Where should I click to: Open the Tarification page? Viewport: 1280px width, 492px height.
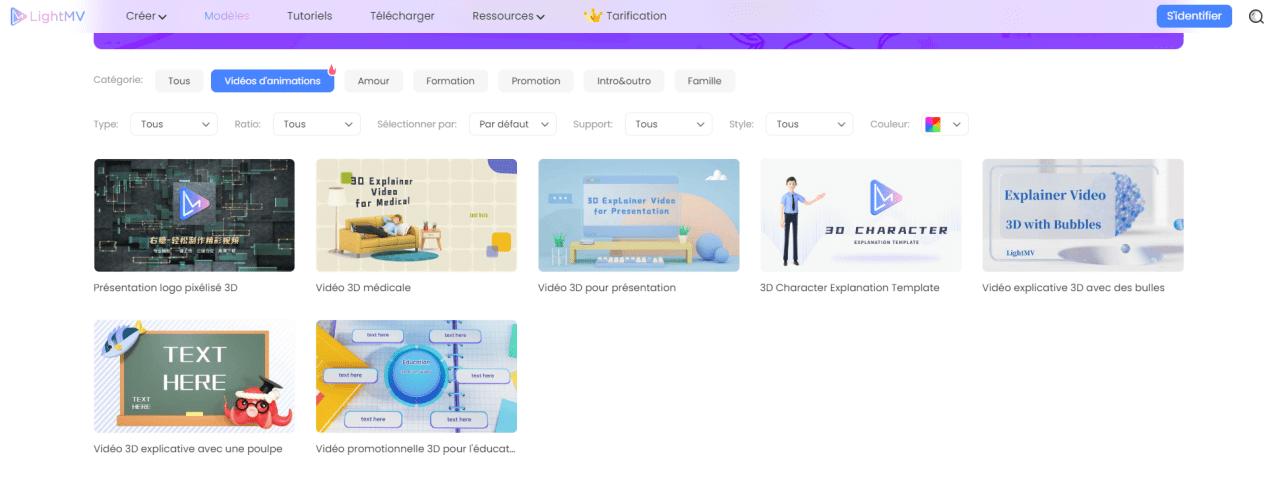[636, 16]
